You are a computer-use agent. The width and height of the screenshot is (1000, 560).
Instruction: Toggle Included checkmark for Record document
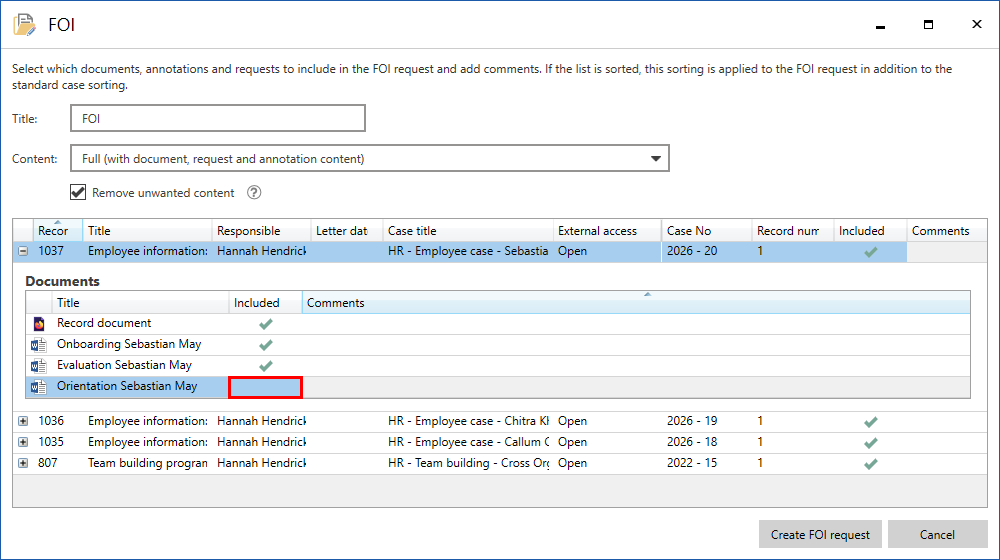265,324
